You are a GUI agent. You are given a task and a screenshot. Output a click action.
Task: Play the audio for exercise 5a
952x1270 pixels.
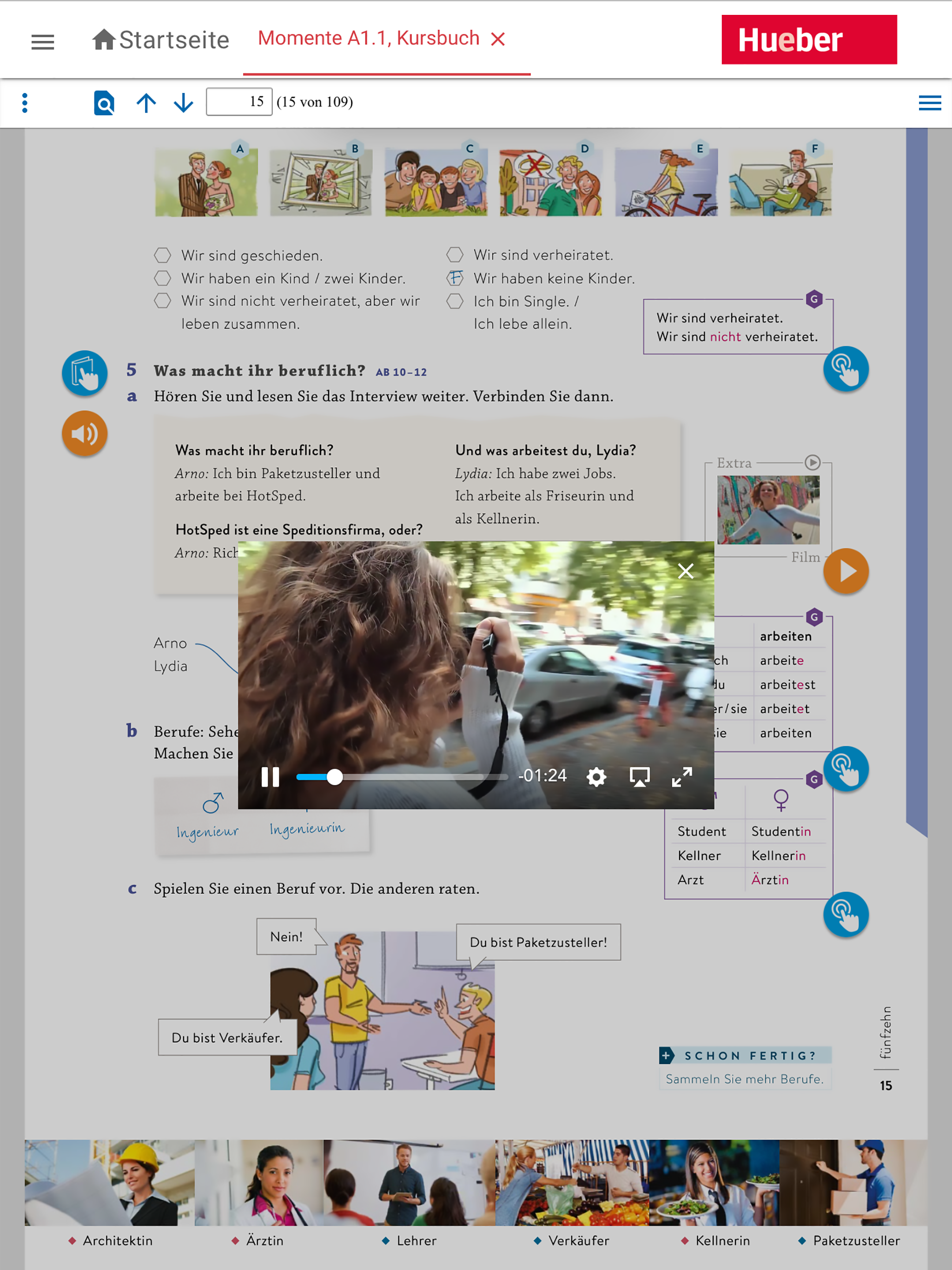[x=85, y=433]
